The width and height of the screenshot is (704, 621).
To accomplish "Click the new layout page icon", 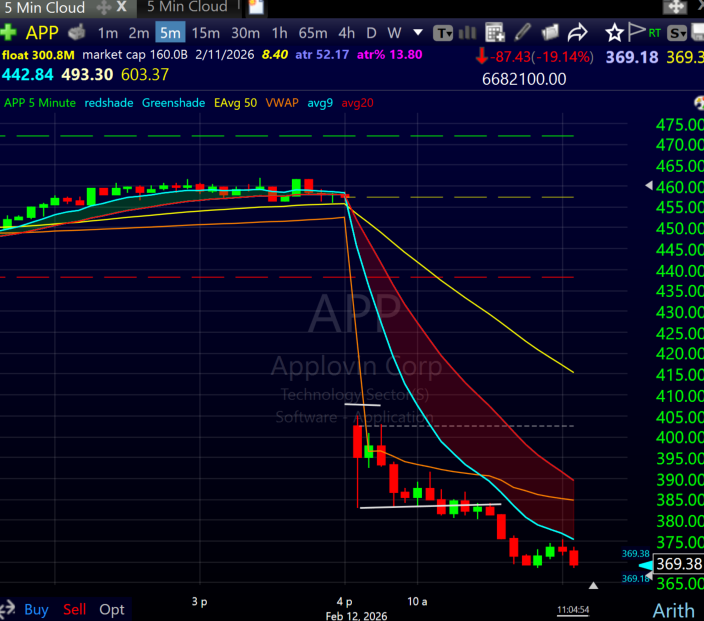I will (x=256, y=7).
